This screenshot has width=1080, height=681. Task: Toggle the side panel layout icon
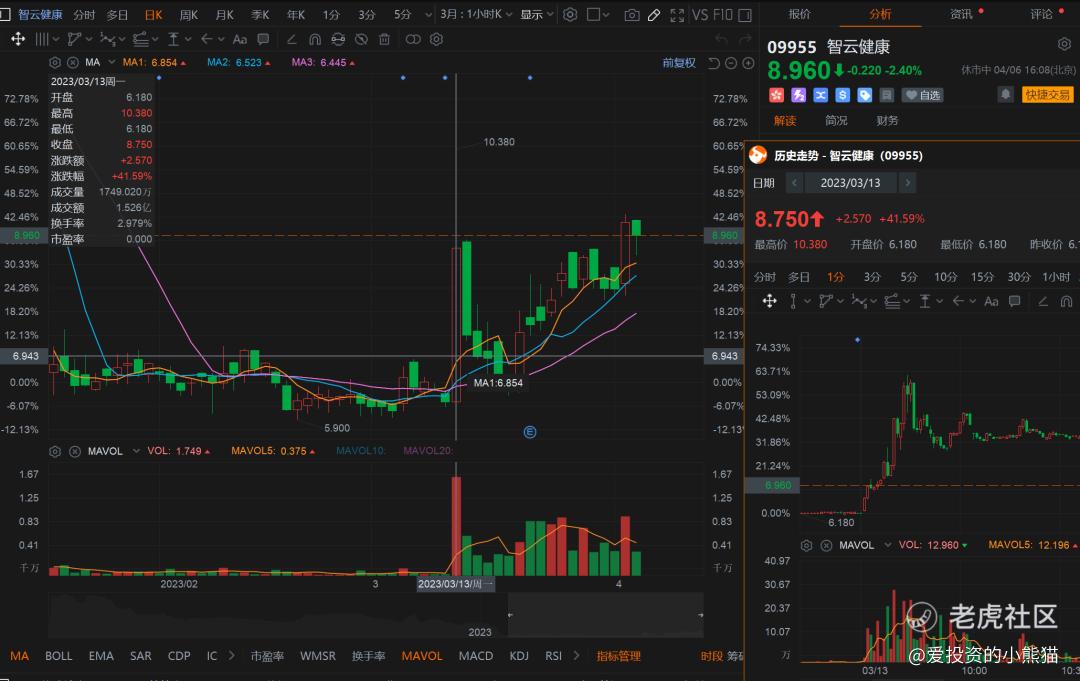(745, 14)
